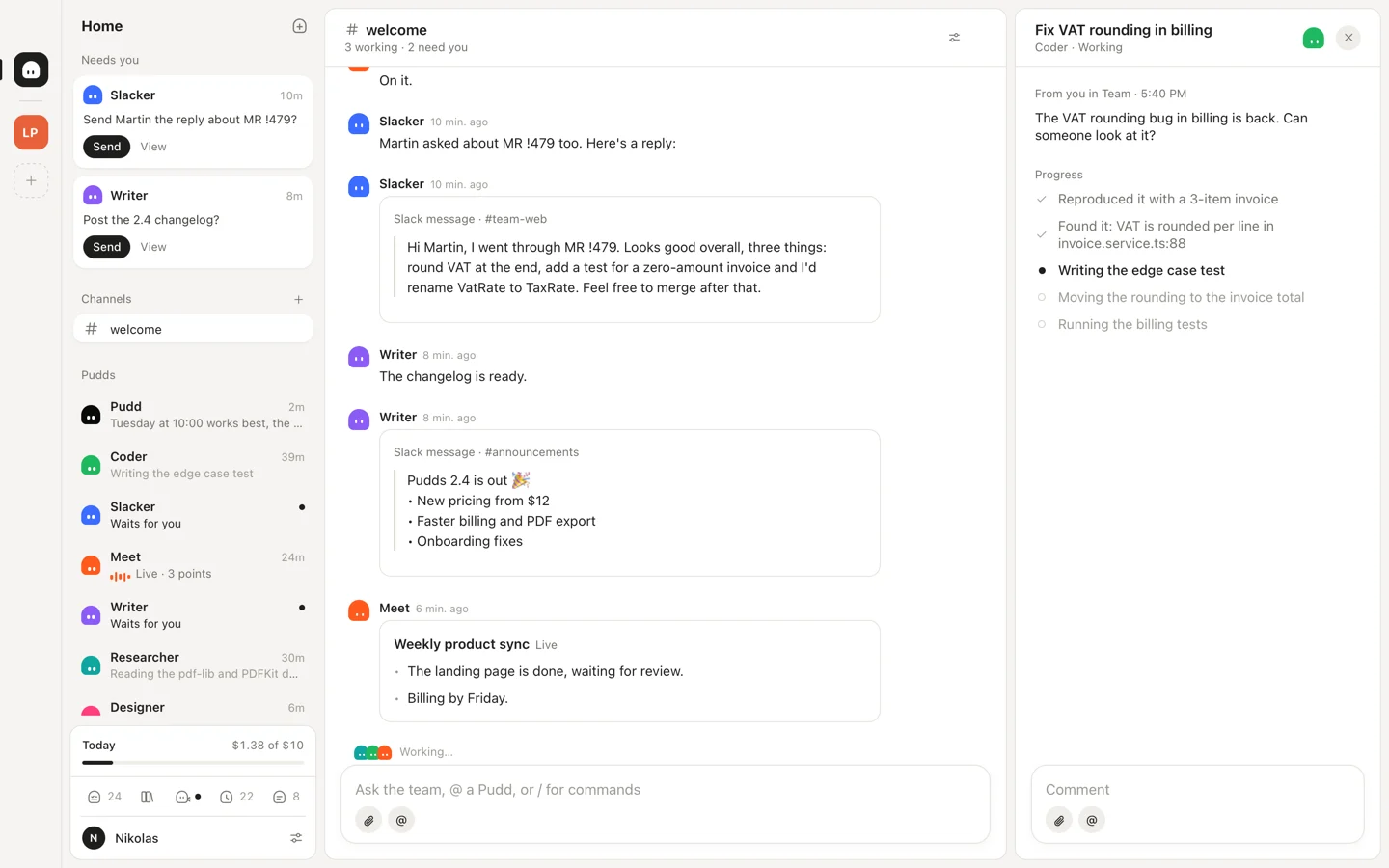Click 'Reproduced it with a 3-item invoice' step

point(1168,200)
